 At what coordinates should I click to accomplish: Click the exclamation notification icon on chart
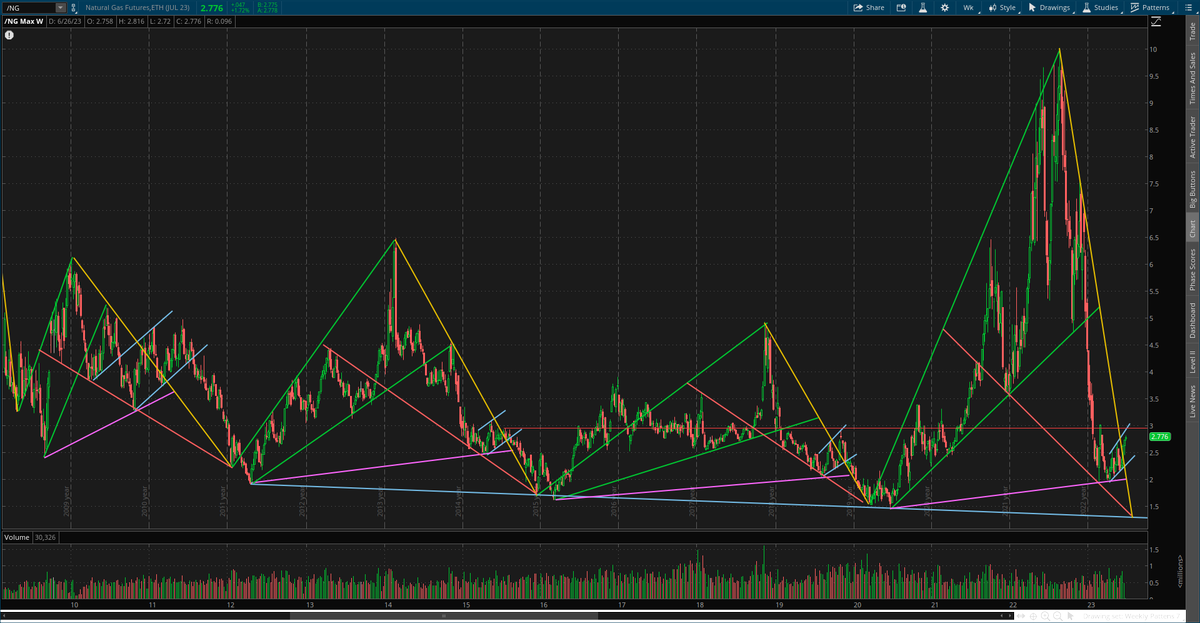coord(9,35)
